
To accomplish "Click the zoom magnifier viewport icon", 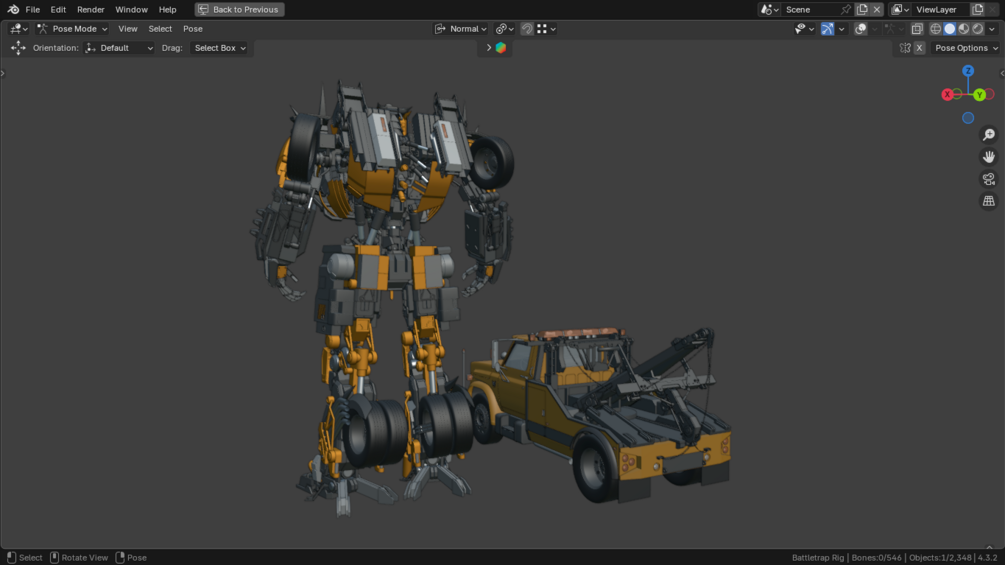I will pyautogui.click(x=989, y=135).
